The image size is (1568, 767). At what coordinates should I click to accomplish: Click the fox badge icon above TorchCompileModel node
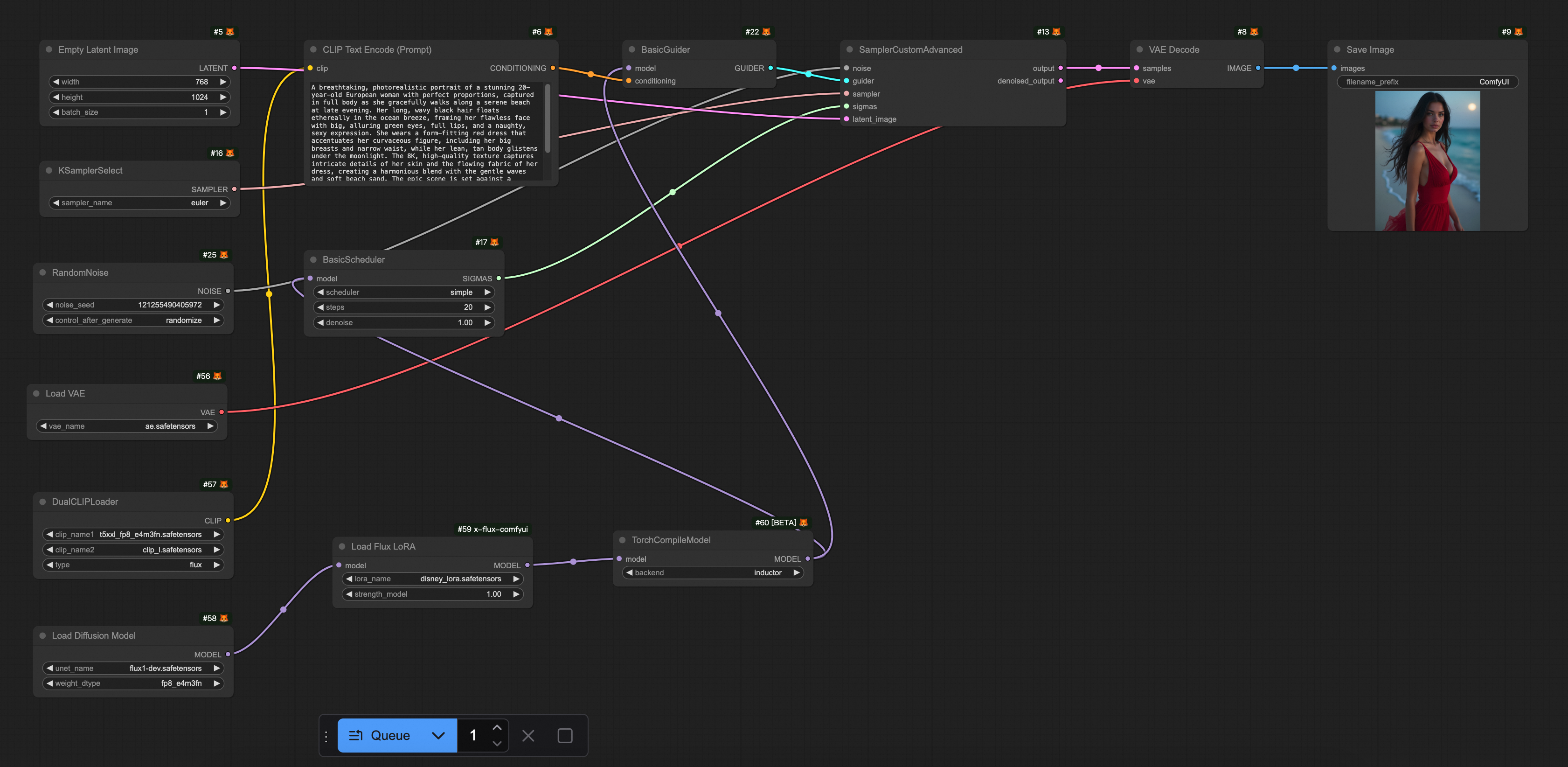pos(804,522)
